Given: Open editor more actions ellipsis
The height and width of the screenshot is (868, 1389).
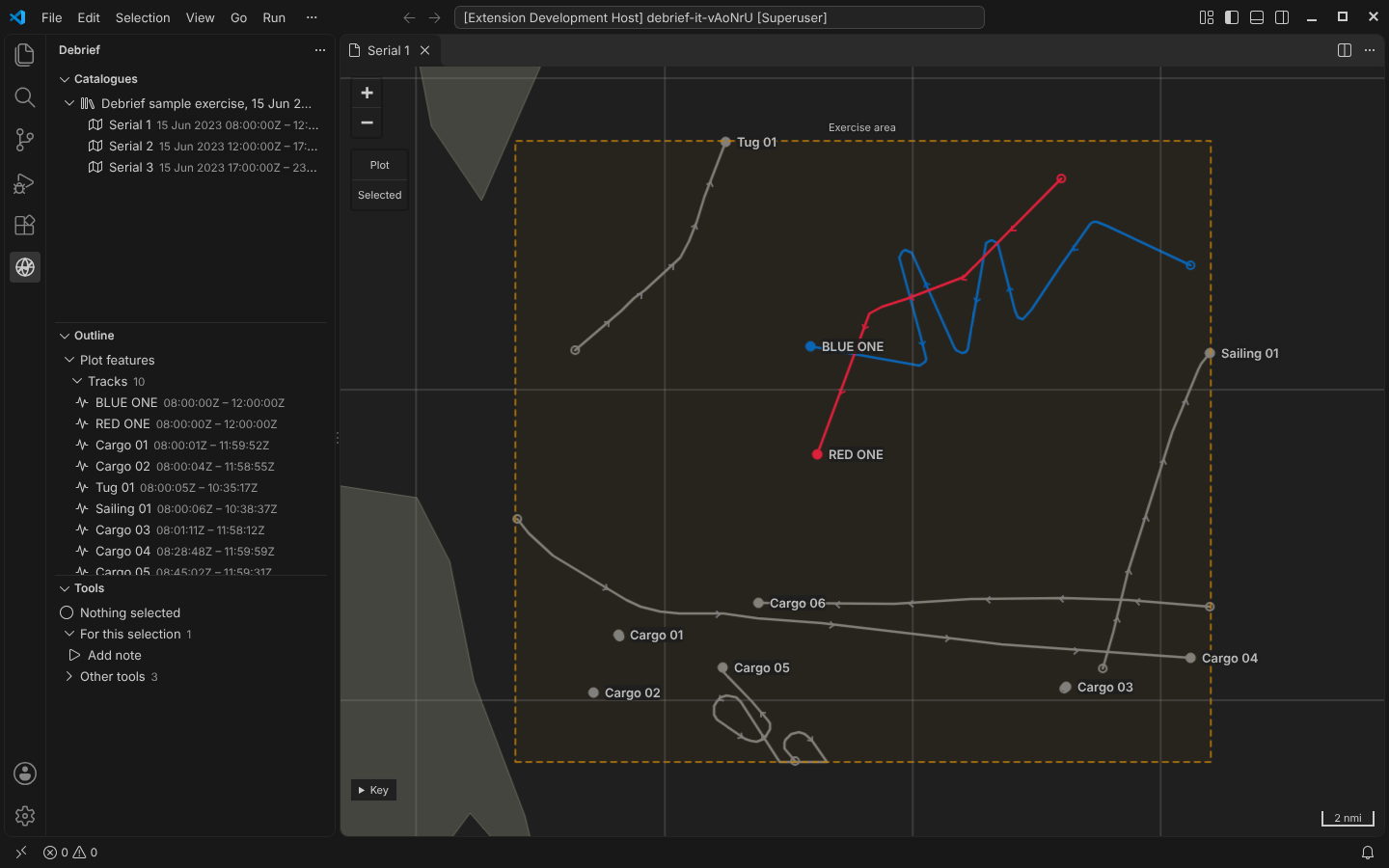Looking at the screenshot, I should pos(1370,50).
